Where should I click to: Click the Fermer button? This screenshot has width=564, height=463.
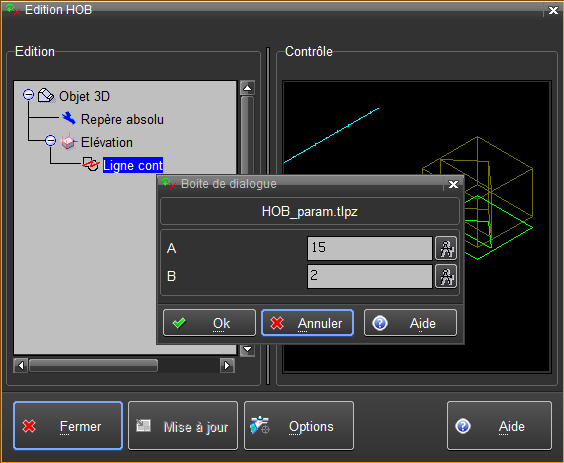point(68,426)
